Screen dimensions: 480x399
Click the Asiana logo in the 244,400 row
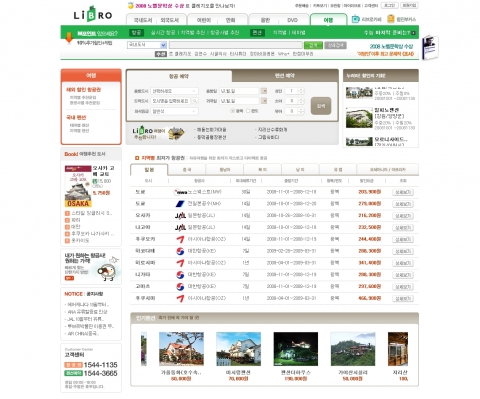point(180,239)
